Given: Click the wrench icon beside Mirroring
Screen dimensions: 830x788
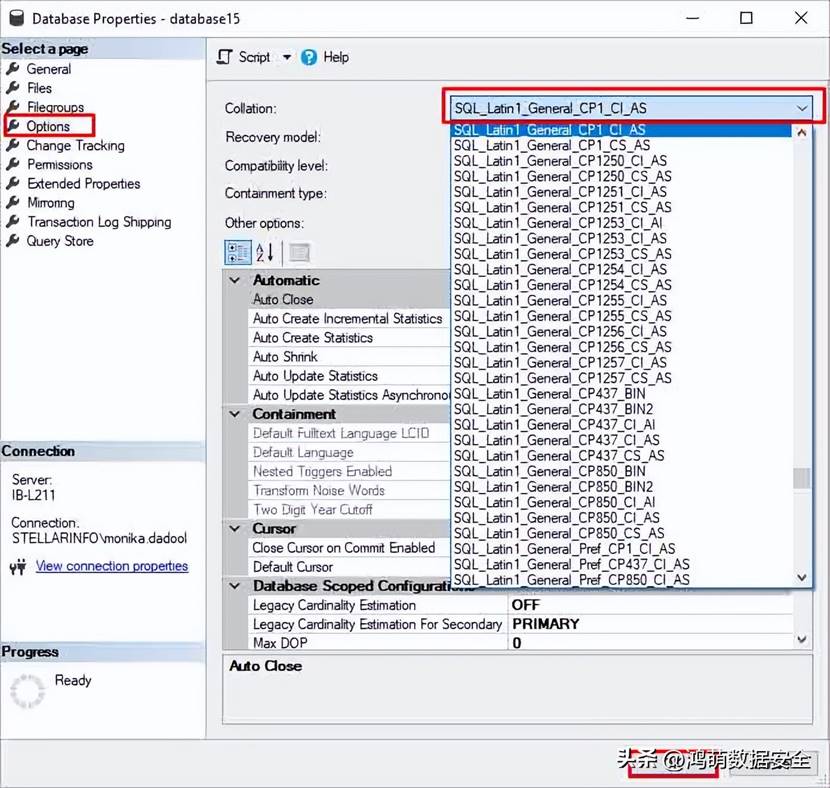Looking at the screenshot, I should point(13,202).
